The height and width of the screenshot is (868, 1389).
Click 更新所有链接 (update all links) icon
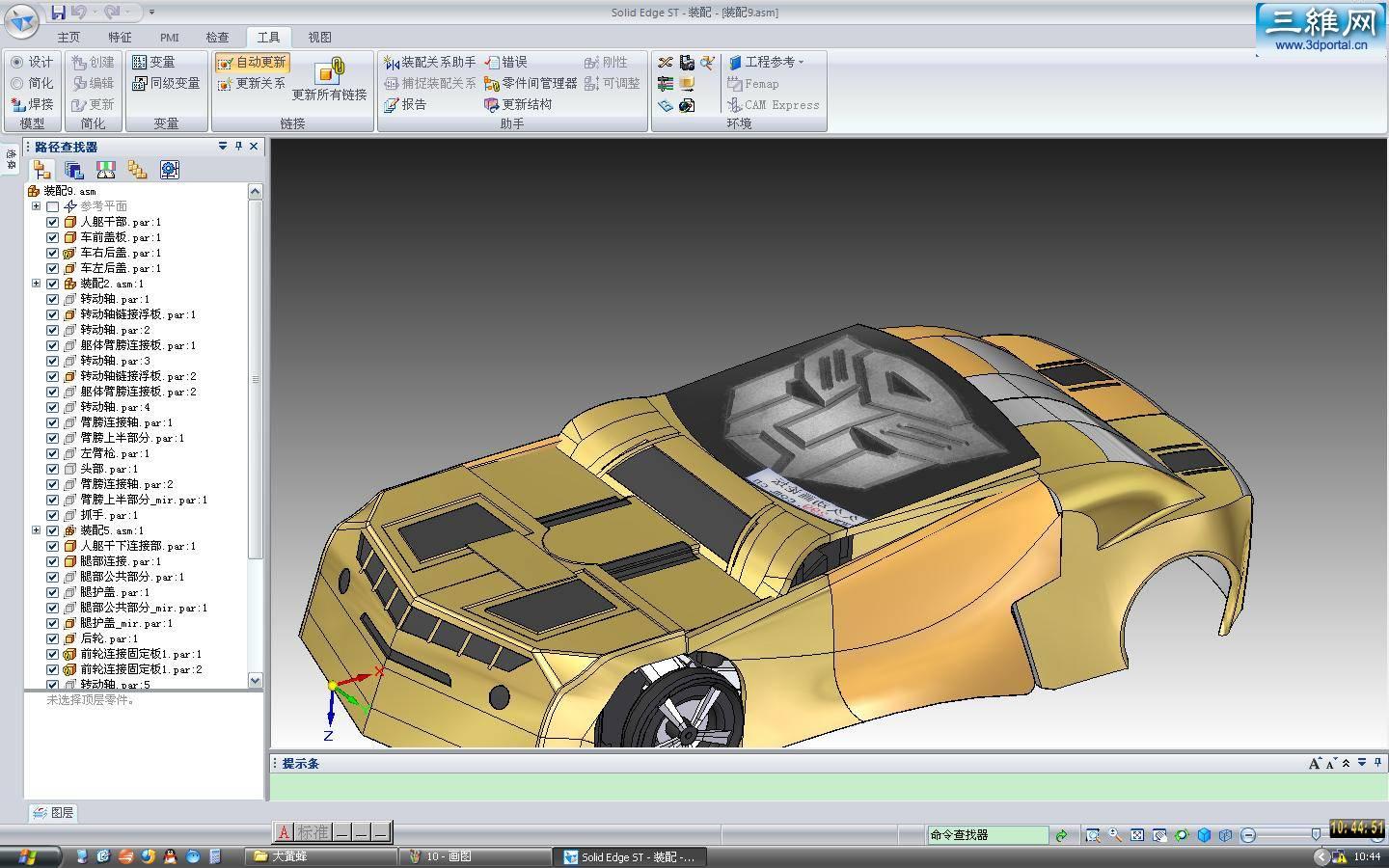[x=330, y=69]
